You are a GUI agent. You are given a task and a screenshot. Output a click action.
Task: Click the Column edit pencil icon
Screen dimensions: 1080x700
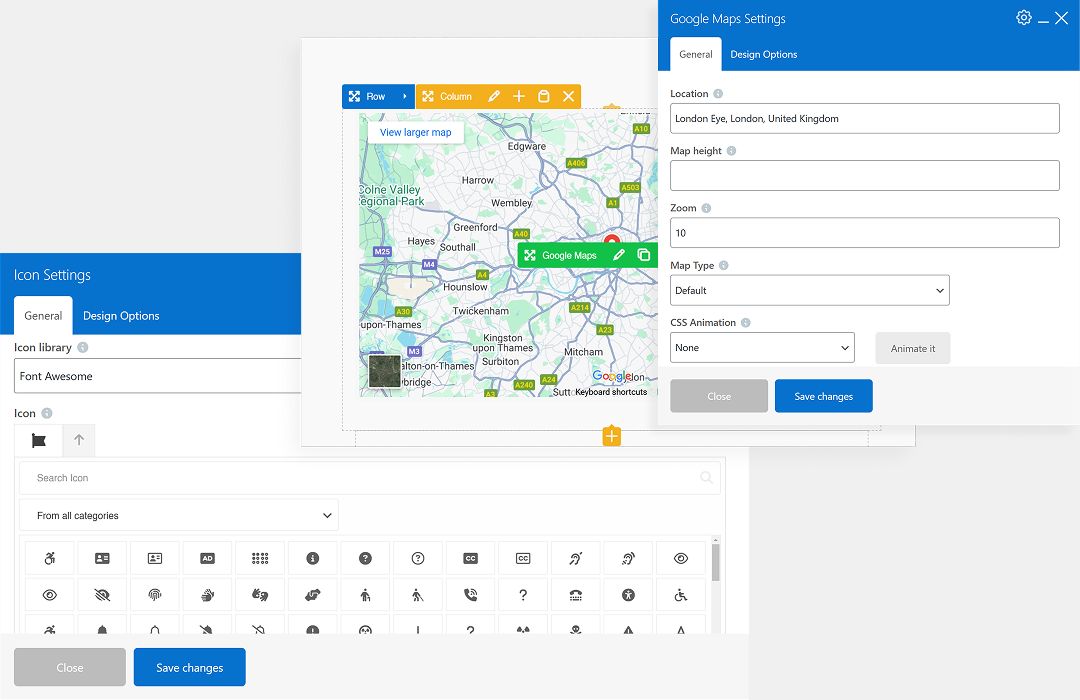click(x=494, y=96)
